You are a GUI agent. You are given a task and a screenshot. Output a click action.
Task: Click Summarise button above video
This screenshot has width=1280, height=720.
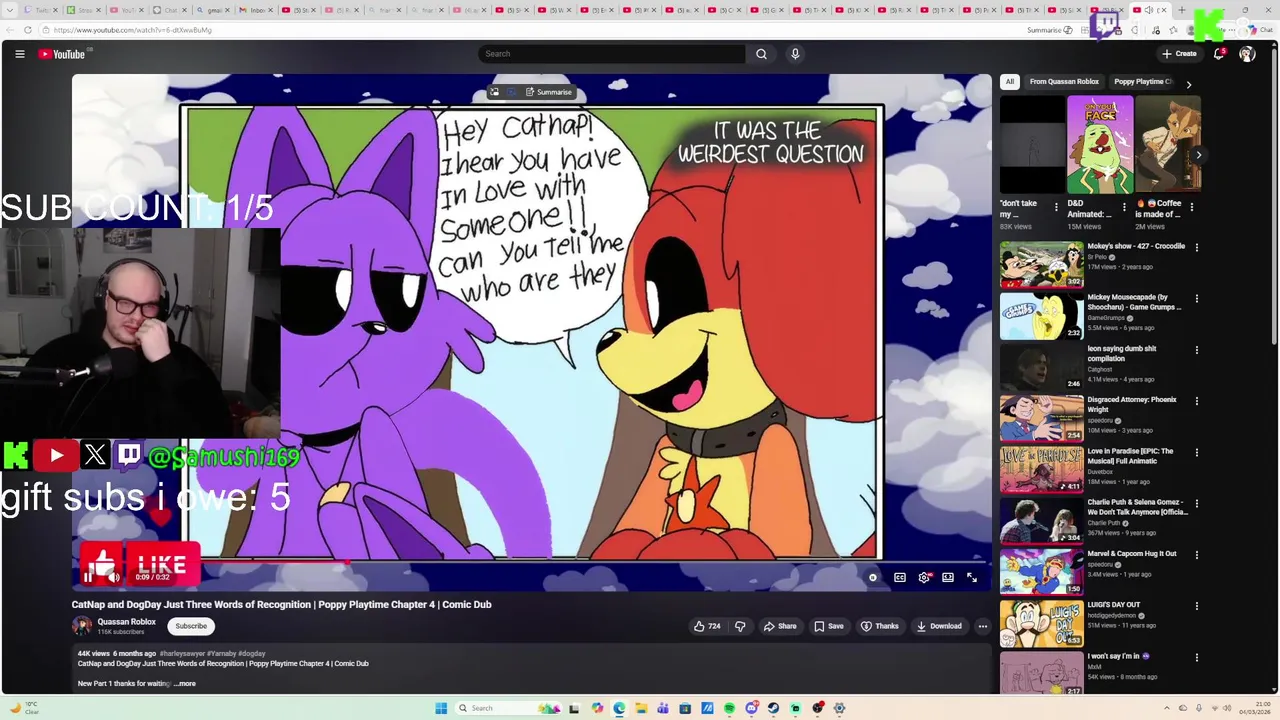(x=549, y=92)
